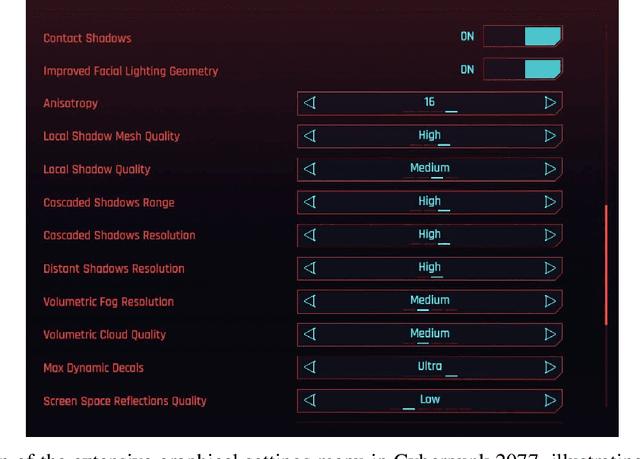Click right arrow for Anisotropy
640x459 pixels.
pos(550,103)
